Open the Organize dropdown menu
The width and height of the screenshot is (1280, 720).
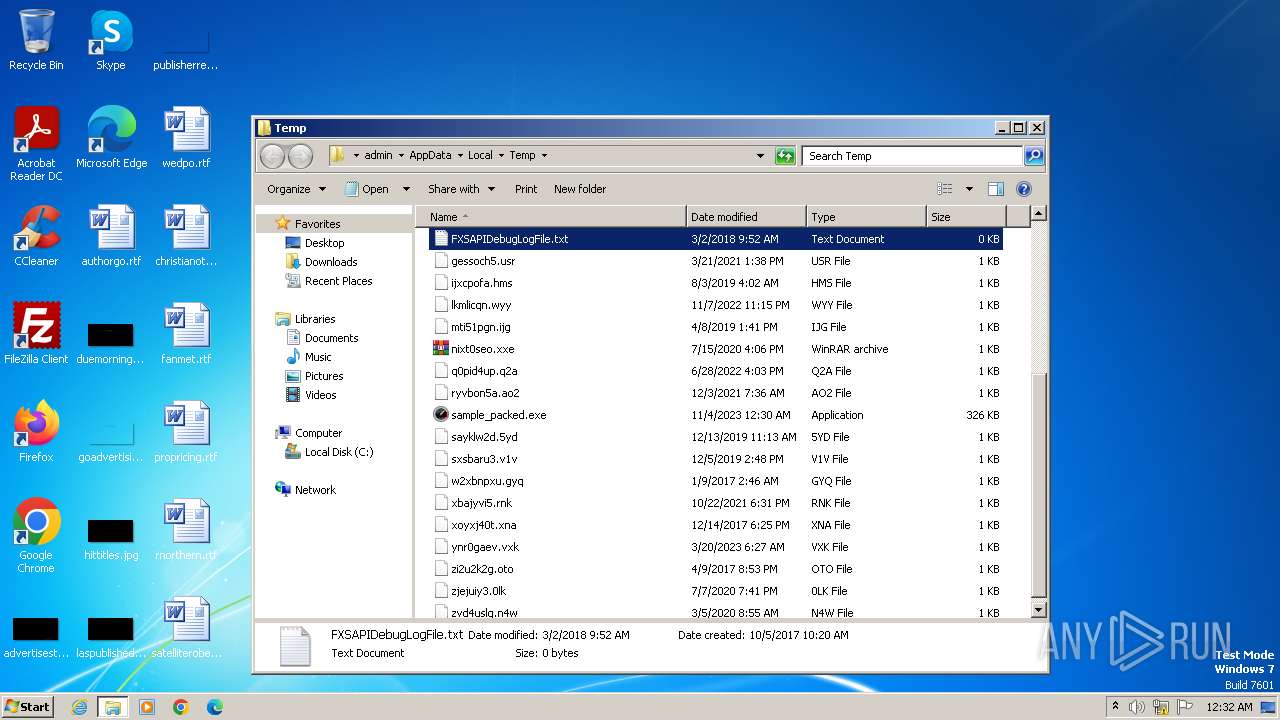tap(296, 189)
